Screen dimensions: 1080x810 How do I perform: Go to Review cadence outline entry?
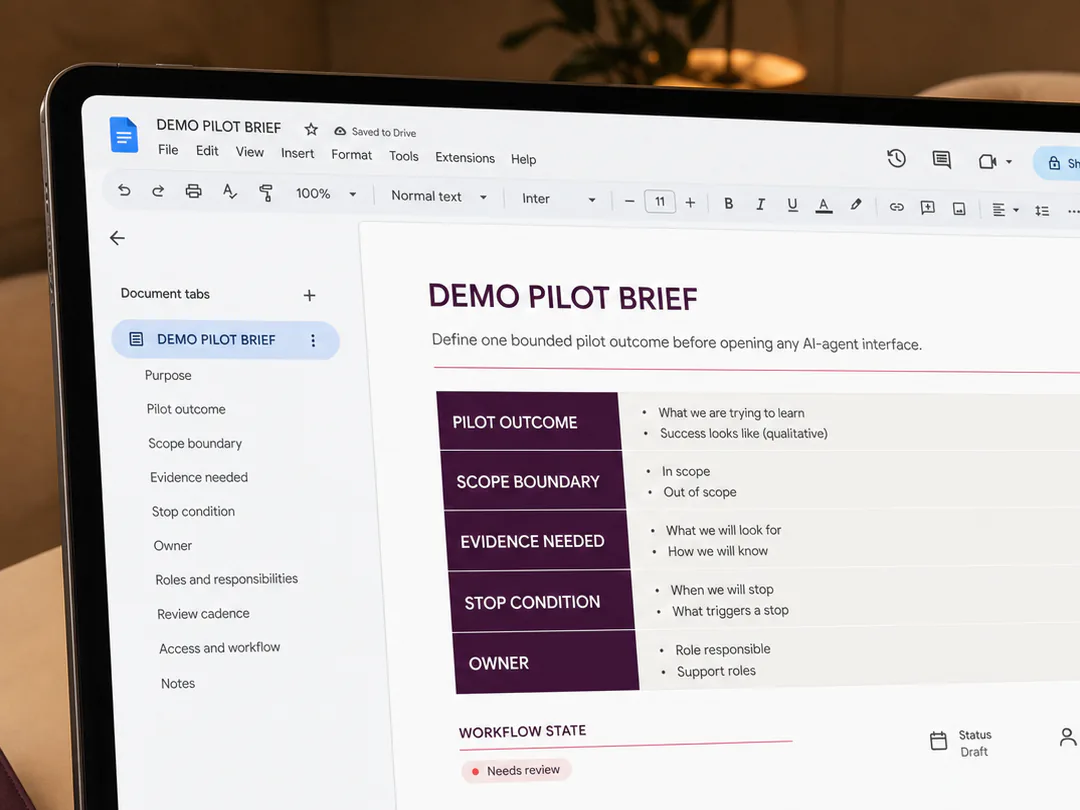click(203, 614)
